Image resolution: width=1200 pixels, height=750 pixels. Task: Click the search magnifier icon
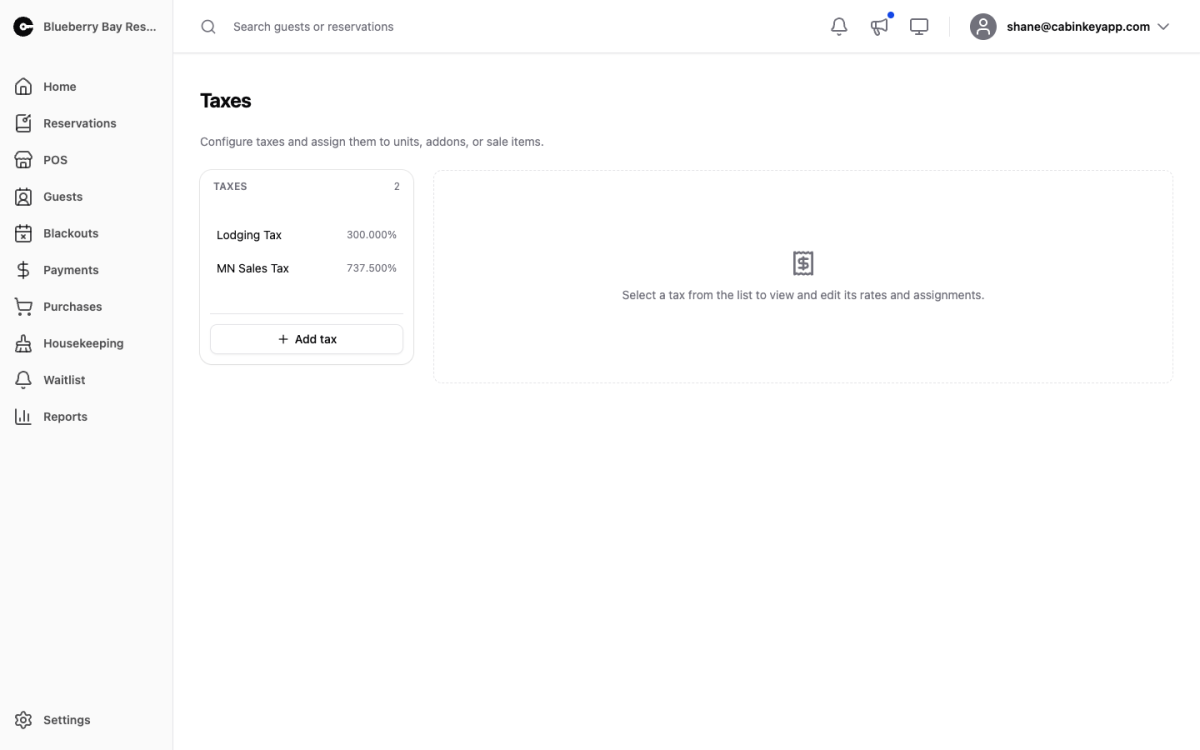click(x=208, y=27)
